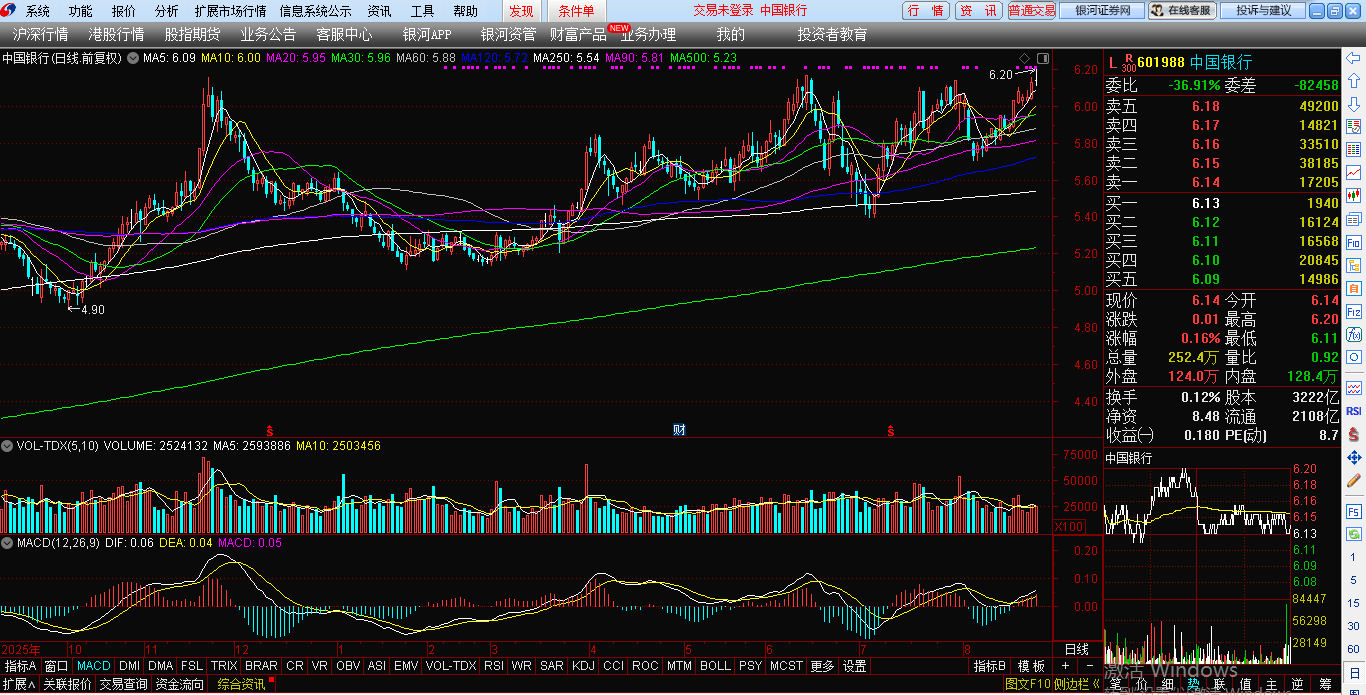This screenshot has width=1366, height=695.
Task: Switch to 5-minute period
Action: coord(1354,579)
